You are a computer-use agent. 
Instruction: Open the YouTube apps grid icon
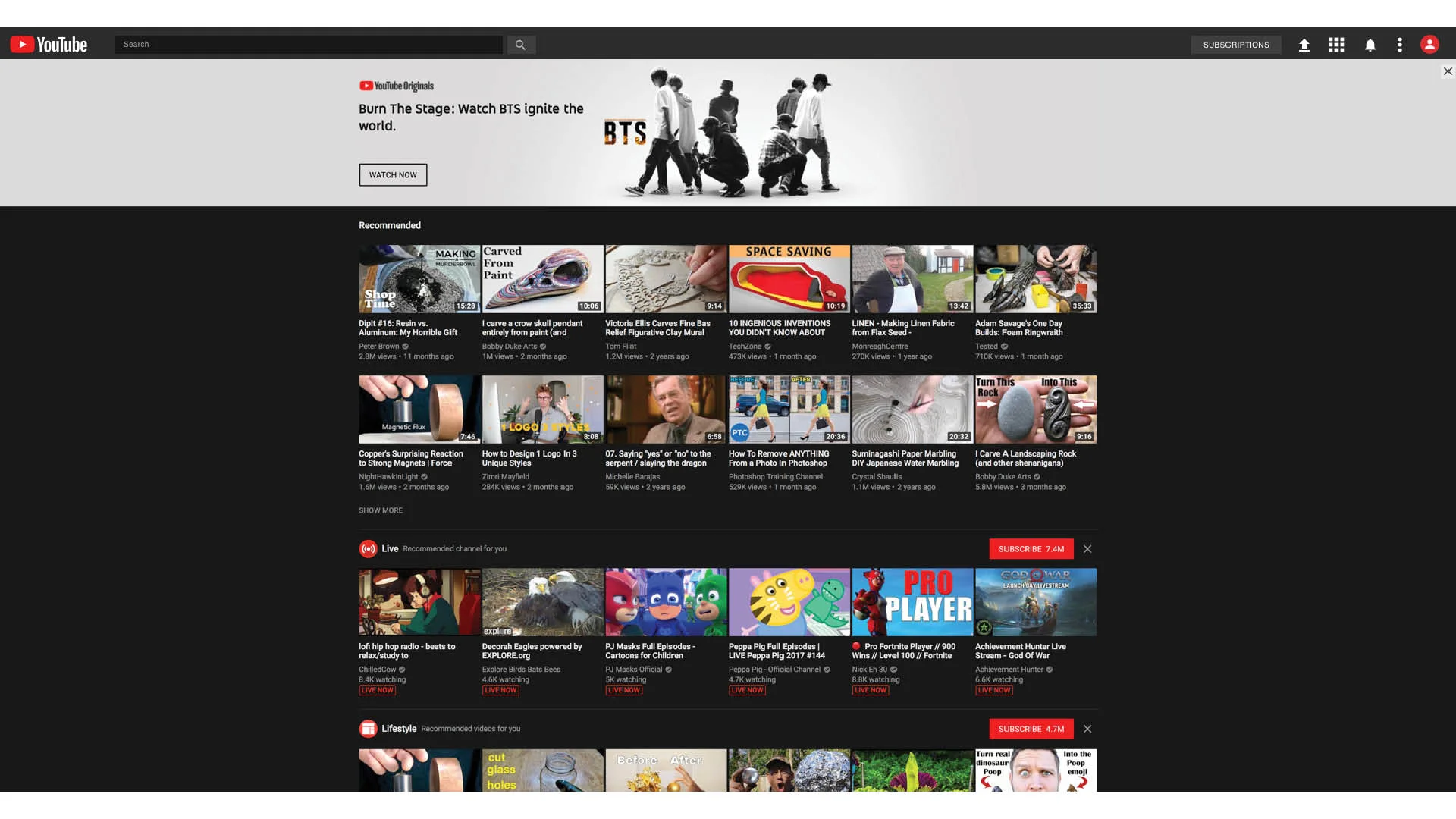(x=1336, y=45)
